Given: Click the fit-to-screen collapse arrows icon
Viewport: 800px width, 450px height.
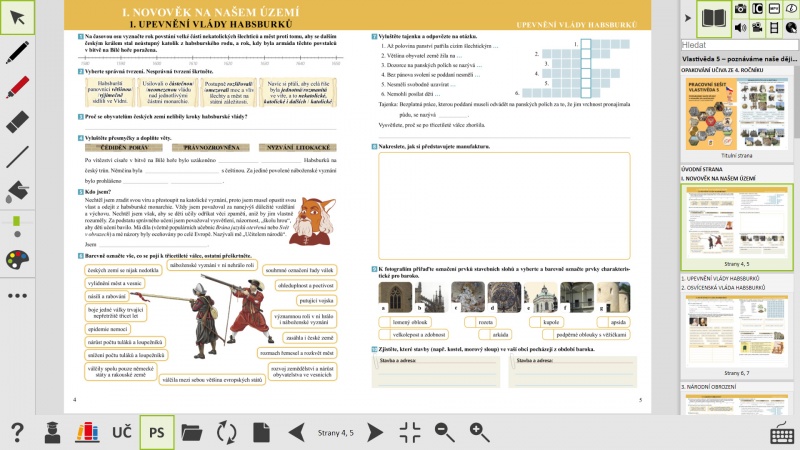Looking at the screenshot, I should pos(410,432).
